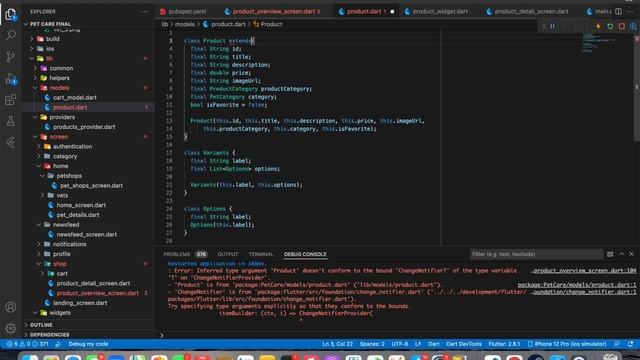Expand the common folder
The image size is (640, 360).
[x=61, y=68]
